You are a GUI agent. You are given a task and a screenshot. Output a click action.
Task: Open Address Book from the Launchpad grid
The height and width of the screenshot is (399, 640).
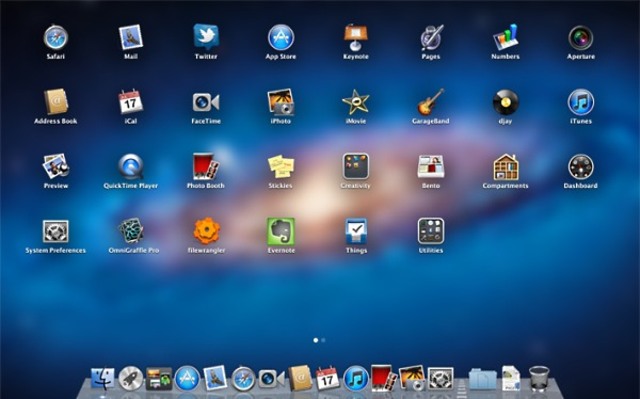pyautogui.click(x=56, y=102)
